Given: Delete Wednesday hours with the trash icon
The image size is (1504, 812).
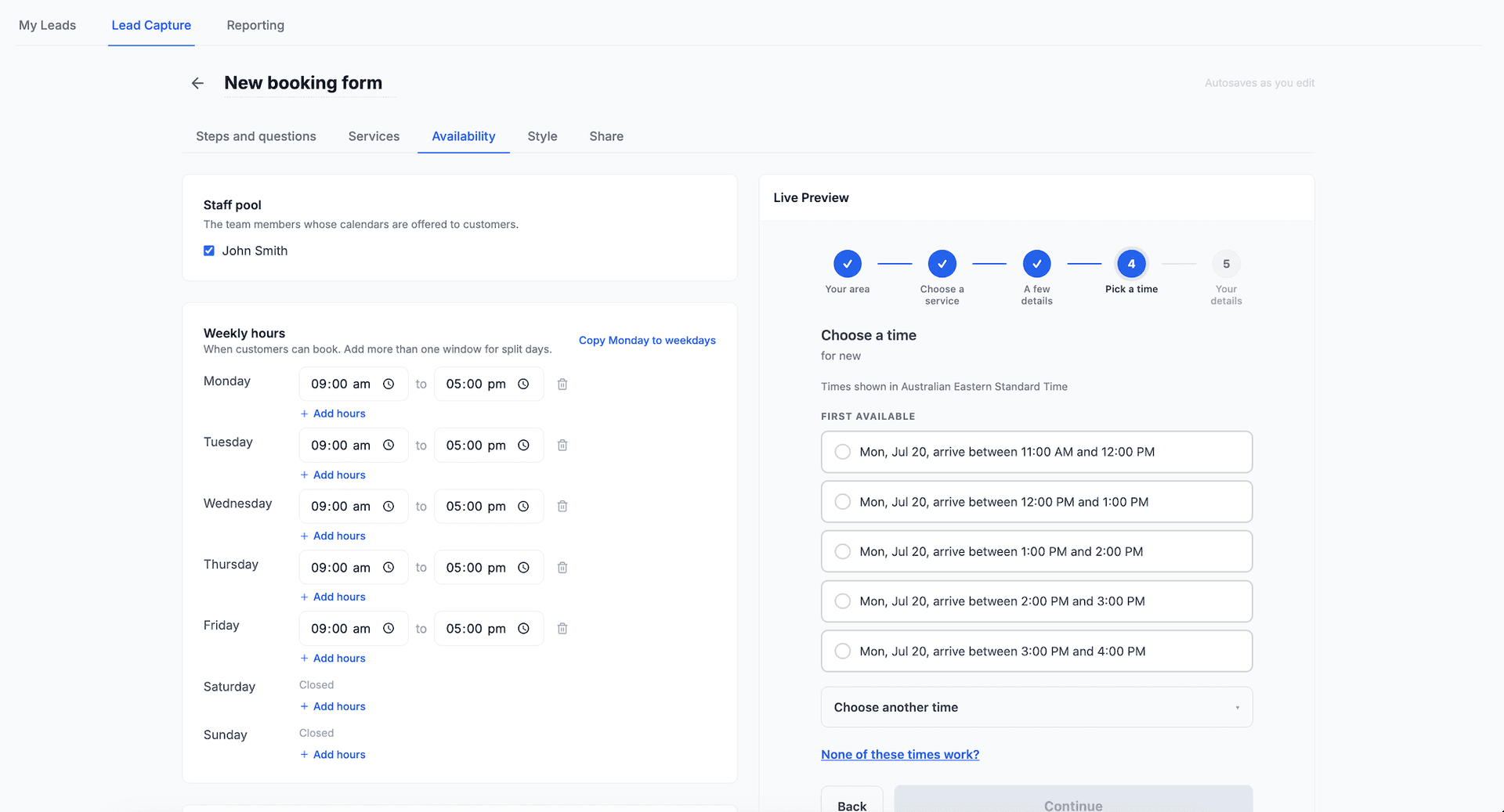Looking at the screenshot, I should click(562, 506).
